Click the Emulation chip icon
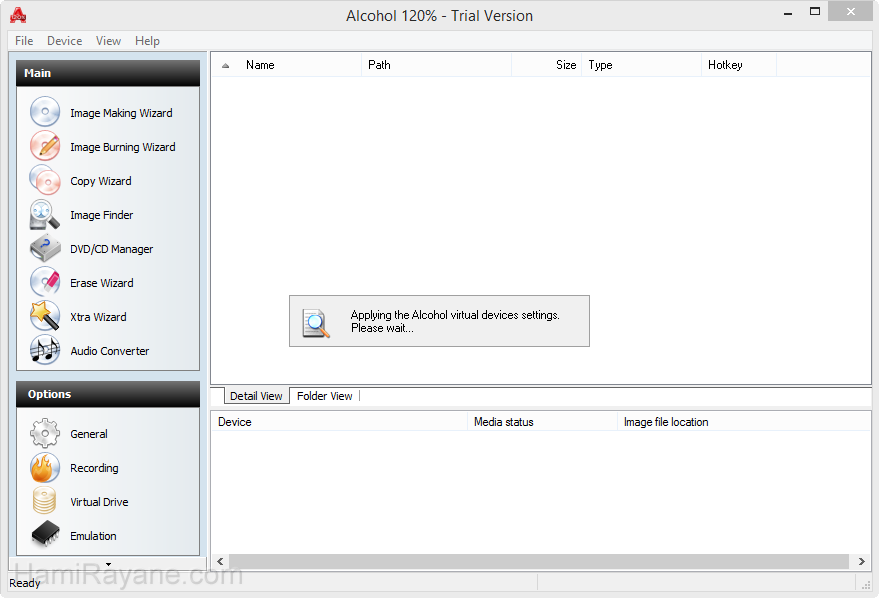The height and width of the screenshot is (598, 879). point(45,534)
